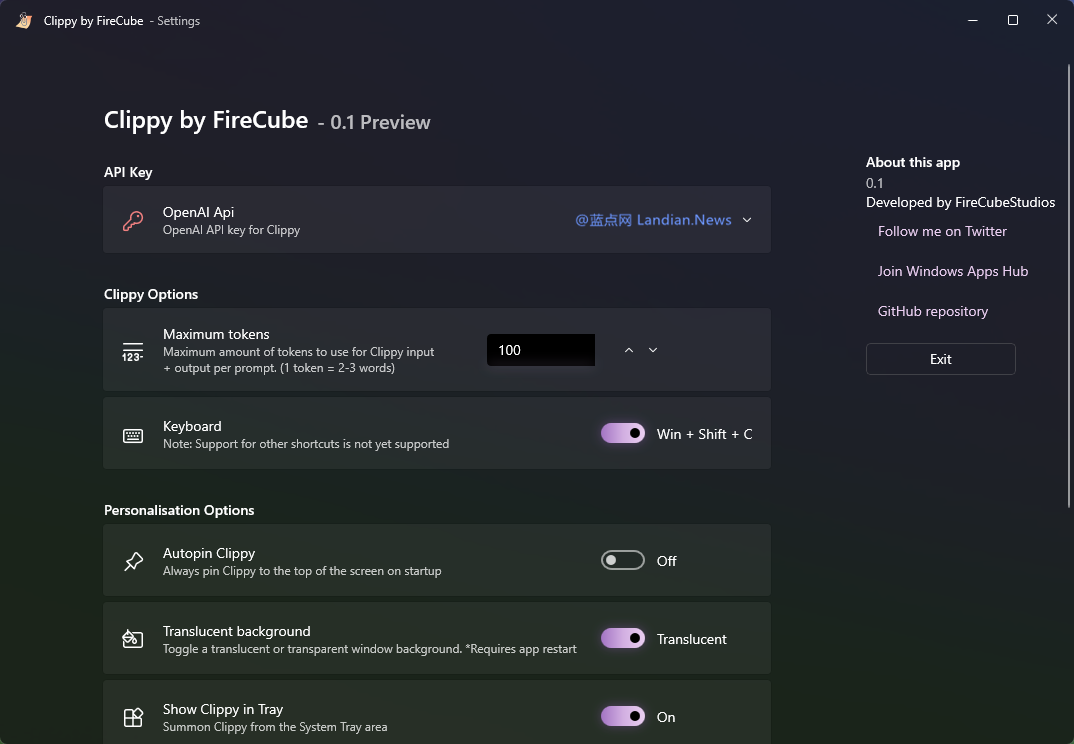This screenshot has height=744, width=1074.
Task: Click the Show Clippy in Tray icon
Action: [133, 717]
